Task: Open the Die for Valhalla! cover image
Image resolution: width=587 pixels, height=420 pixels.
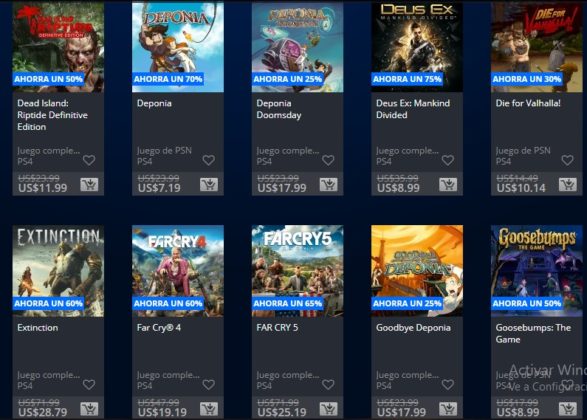Action: [537, 46]
